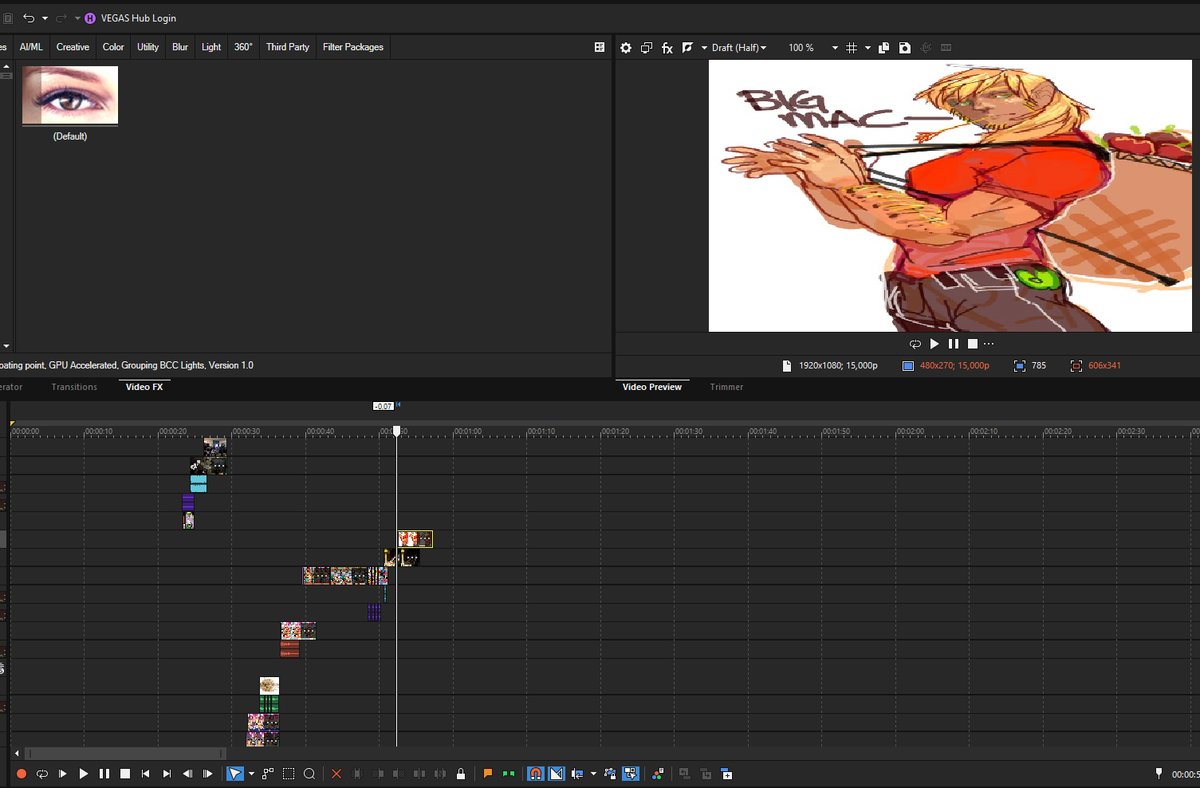Image resolution: width=1200 pixels, height=788 pixels.
Task: Open the 100 % preview zoom dropdown
Action: 813,47
